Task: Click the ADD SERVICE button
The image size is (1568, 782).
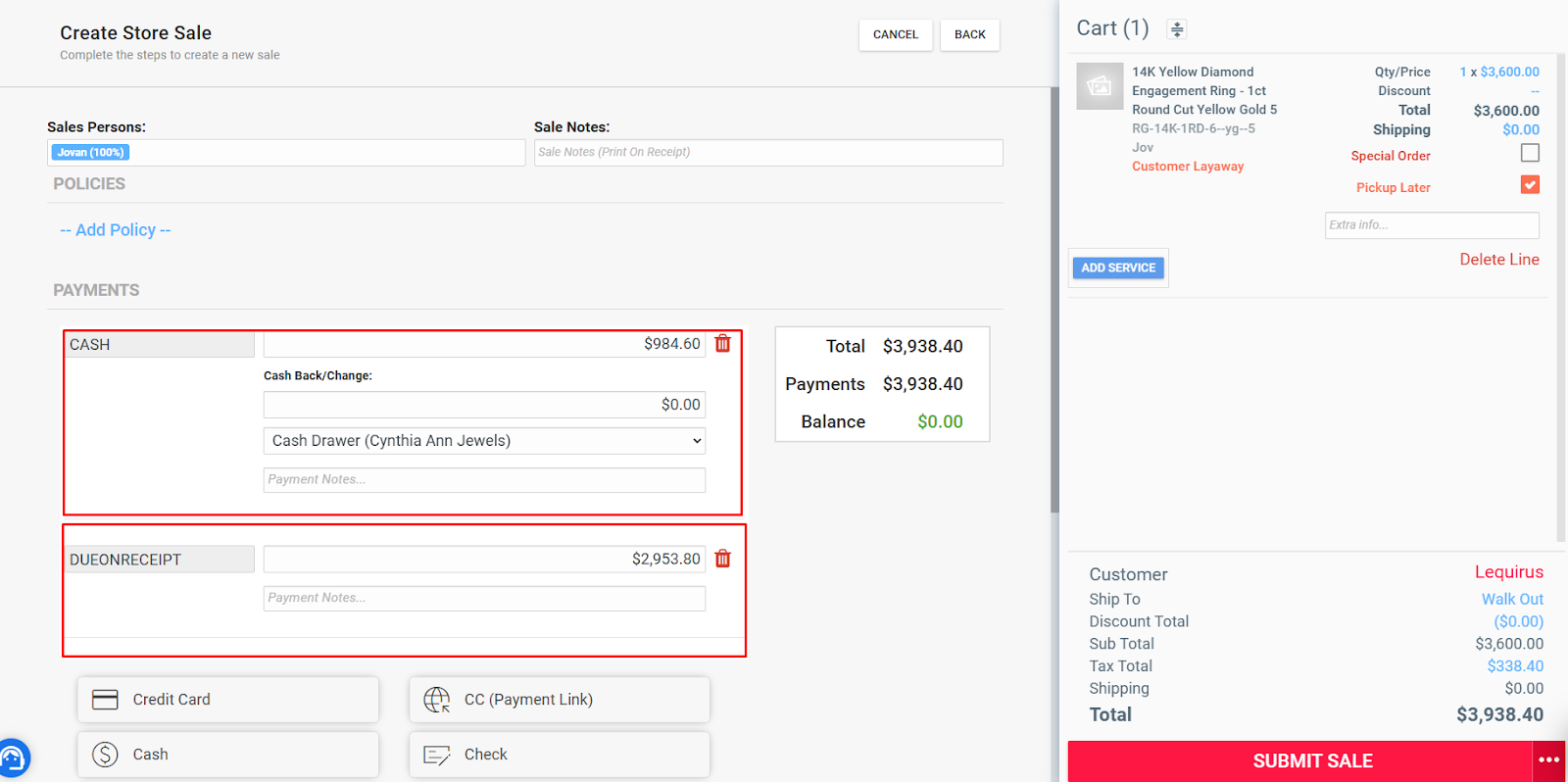Action: coord(1118,268)
